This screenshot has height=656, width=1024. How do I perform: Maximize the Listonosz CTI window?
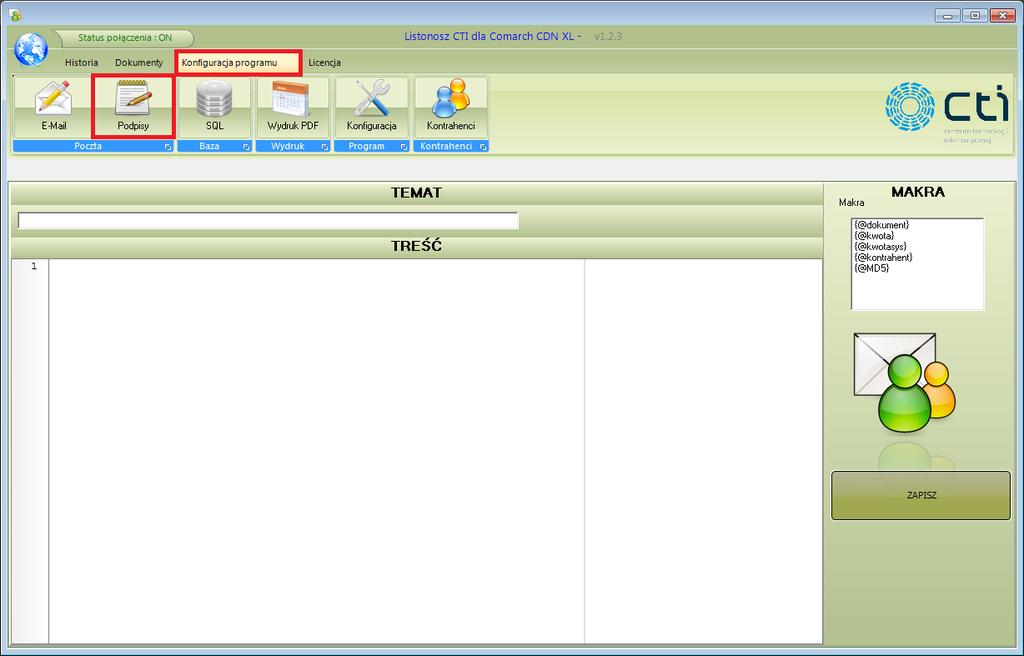tap(975, 15)
